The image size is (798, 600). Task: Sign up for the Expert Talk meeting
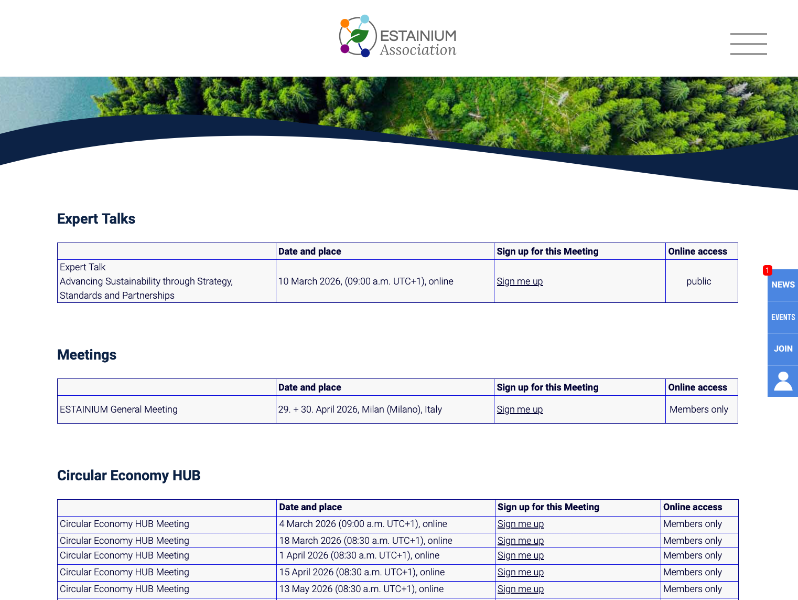click(520, 282)
